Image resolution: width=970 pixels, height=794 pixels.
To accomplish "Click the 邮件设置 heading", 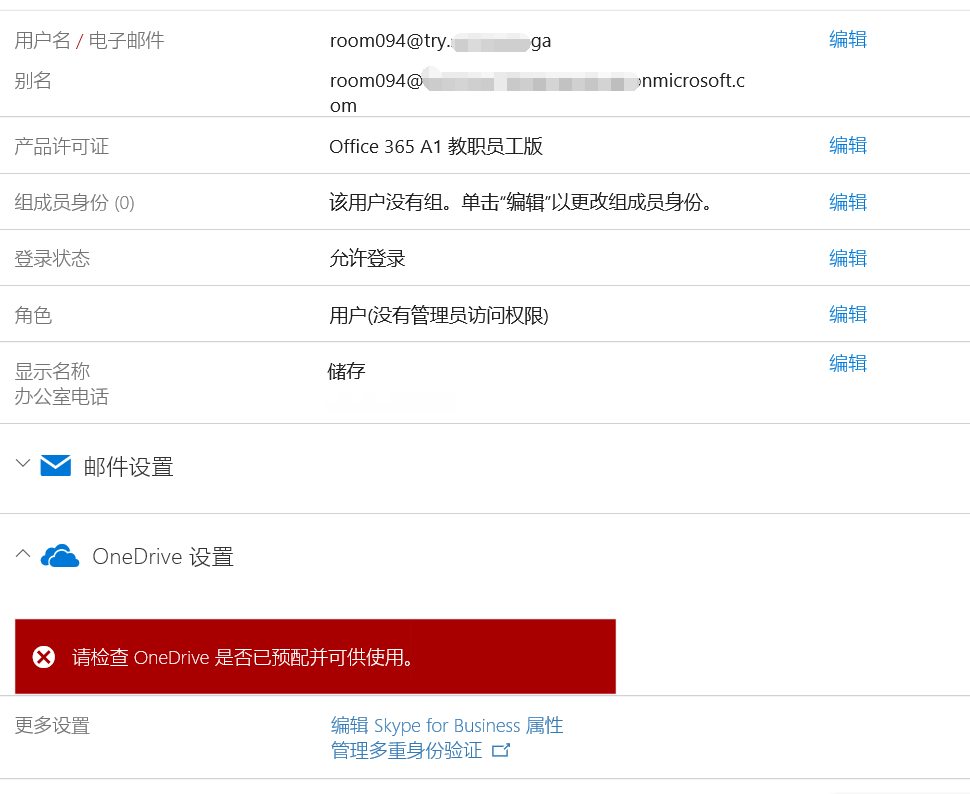I will tap(128, 467).
